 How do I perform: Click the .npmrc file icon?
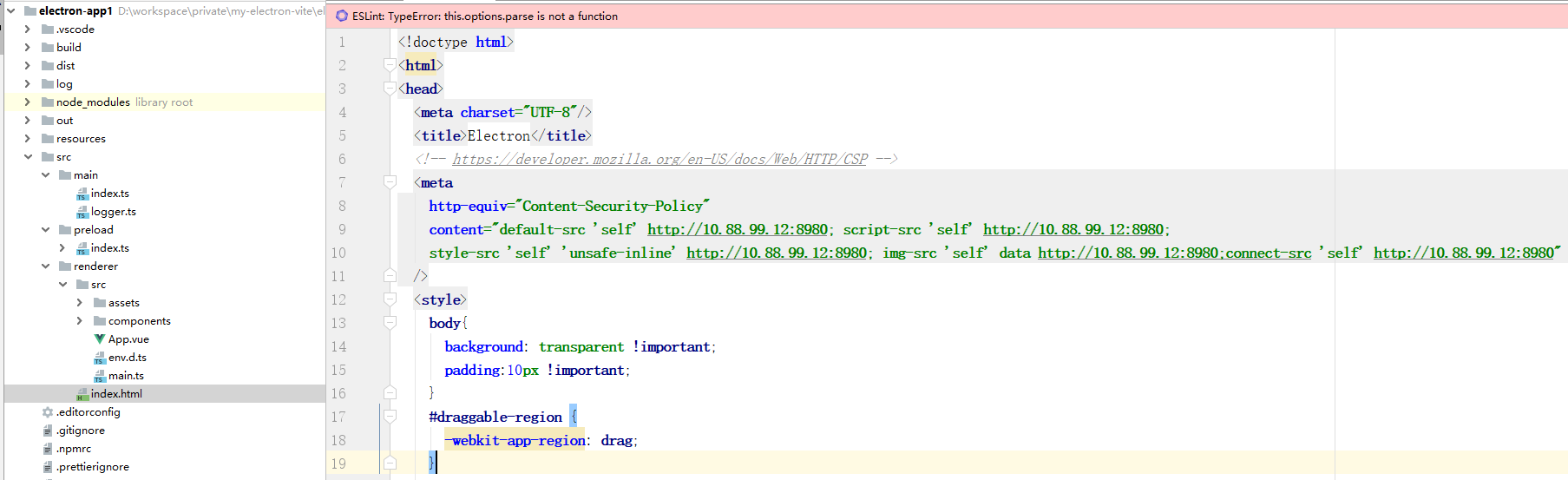(48, 449)
